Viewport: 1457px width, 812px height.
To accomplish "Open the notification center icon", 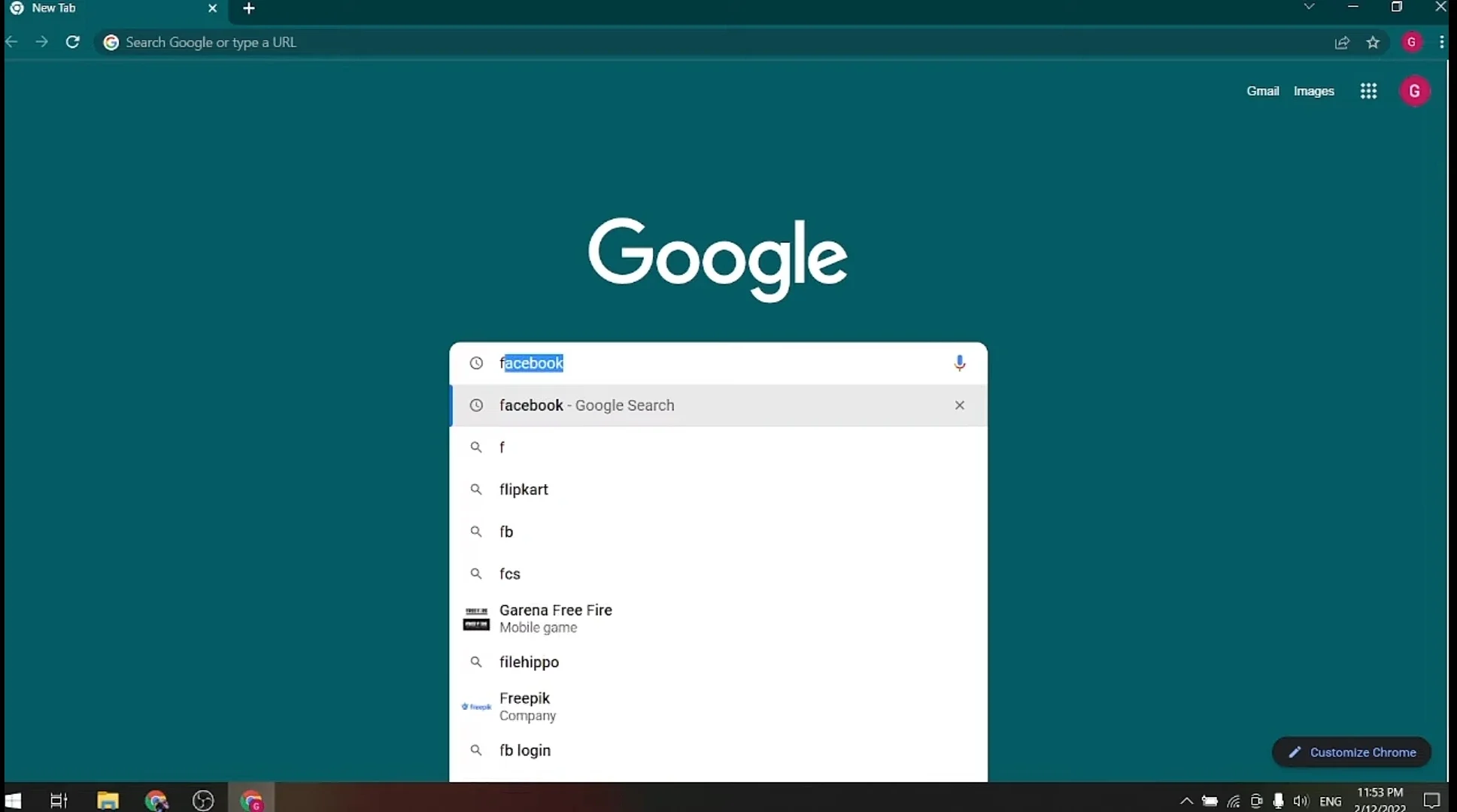I will 1431,801.
